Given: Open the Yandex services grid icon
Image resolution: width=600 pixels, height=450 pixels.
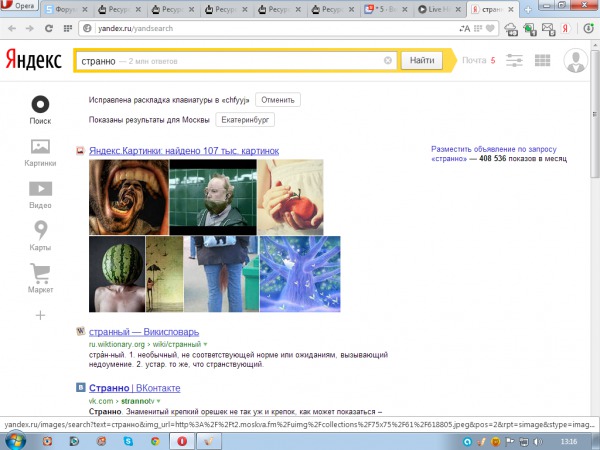Looking at the screenshot, I should pos(543,60).
